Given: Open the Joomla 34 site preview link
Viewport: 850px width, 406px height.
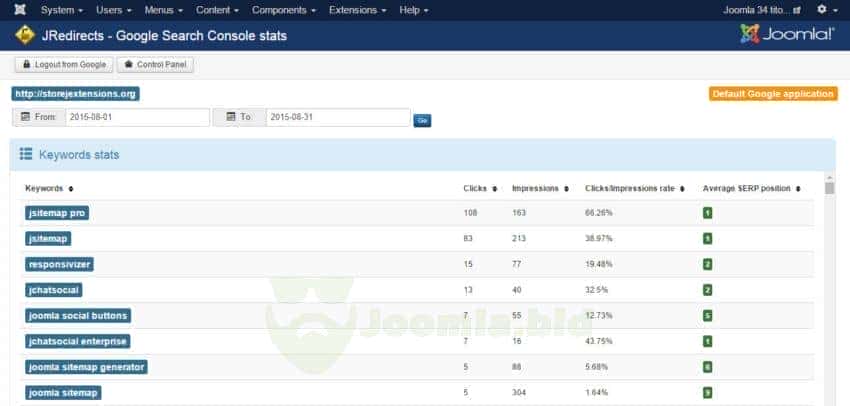Looking at the screenshot, I should click(x=762, y=10).
